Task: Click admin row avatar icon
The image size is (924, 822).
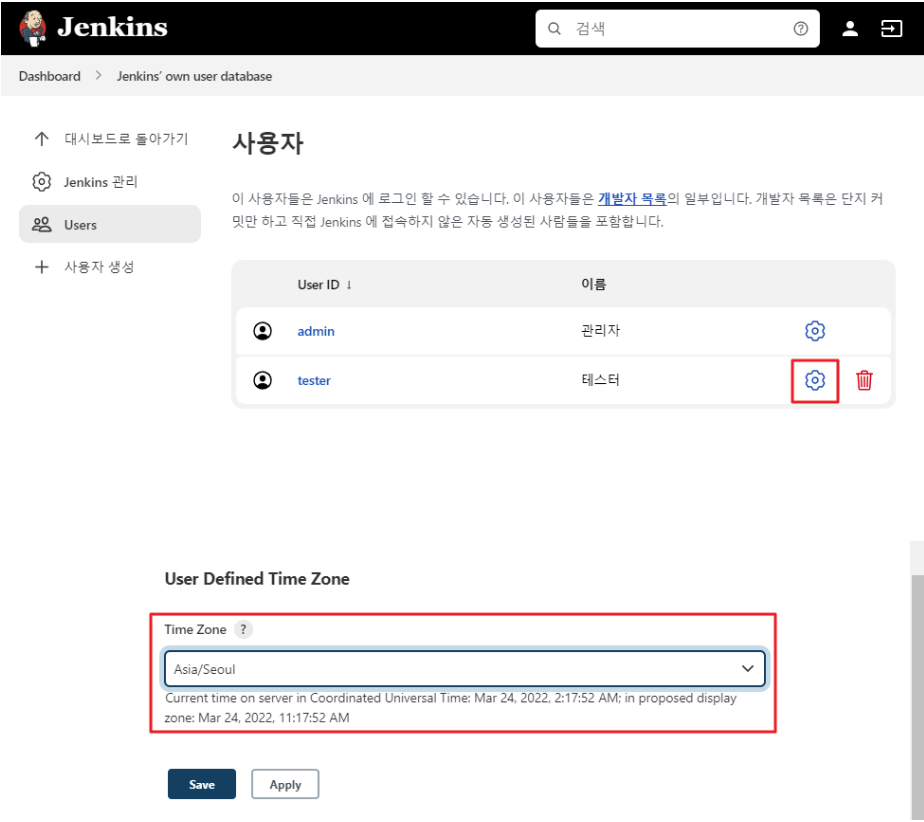Action: click(262, 331)
